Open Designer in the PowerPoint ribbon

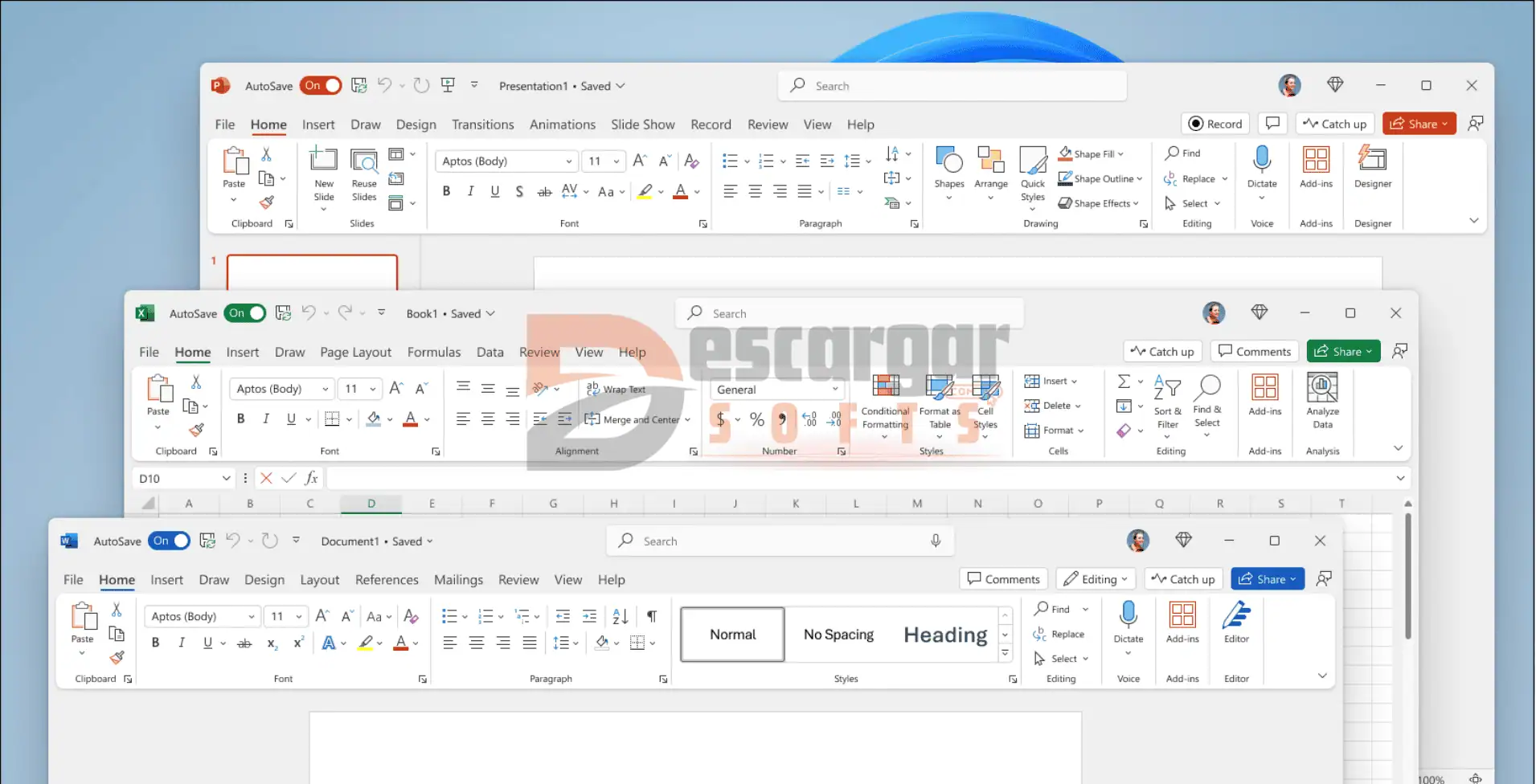pos(1373,167)
